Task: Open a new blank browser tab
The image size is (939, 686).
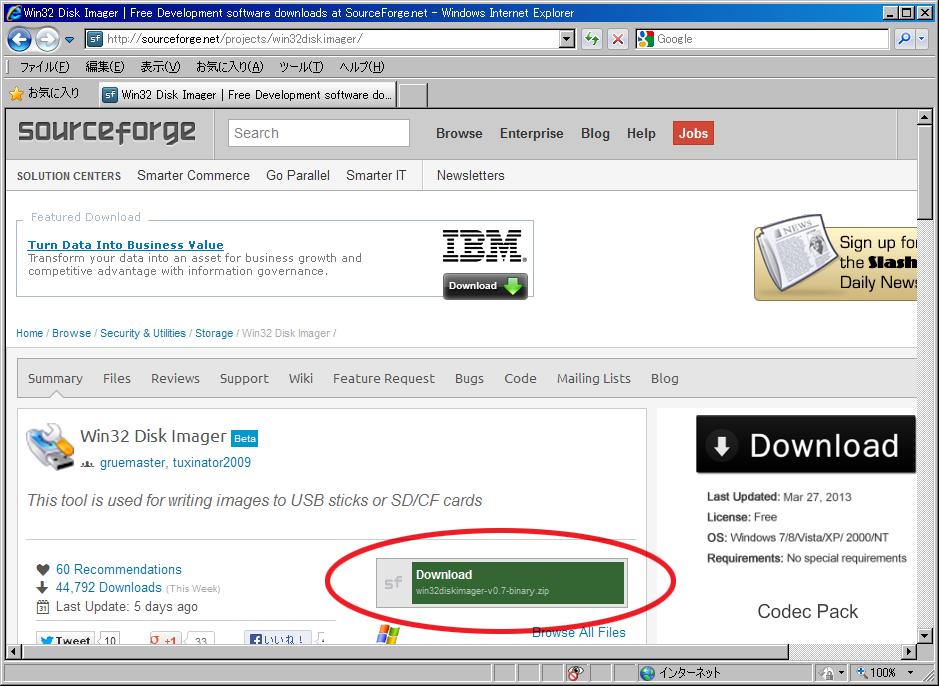Action: (x=413, y=95)
